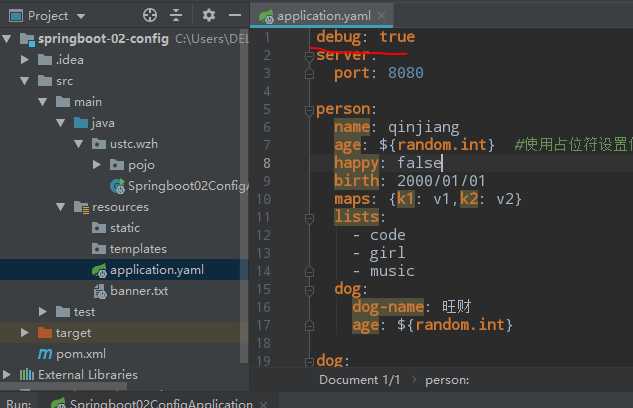Expand the pojo package

pyautogui.click(x=96, y=165)
